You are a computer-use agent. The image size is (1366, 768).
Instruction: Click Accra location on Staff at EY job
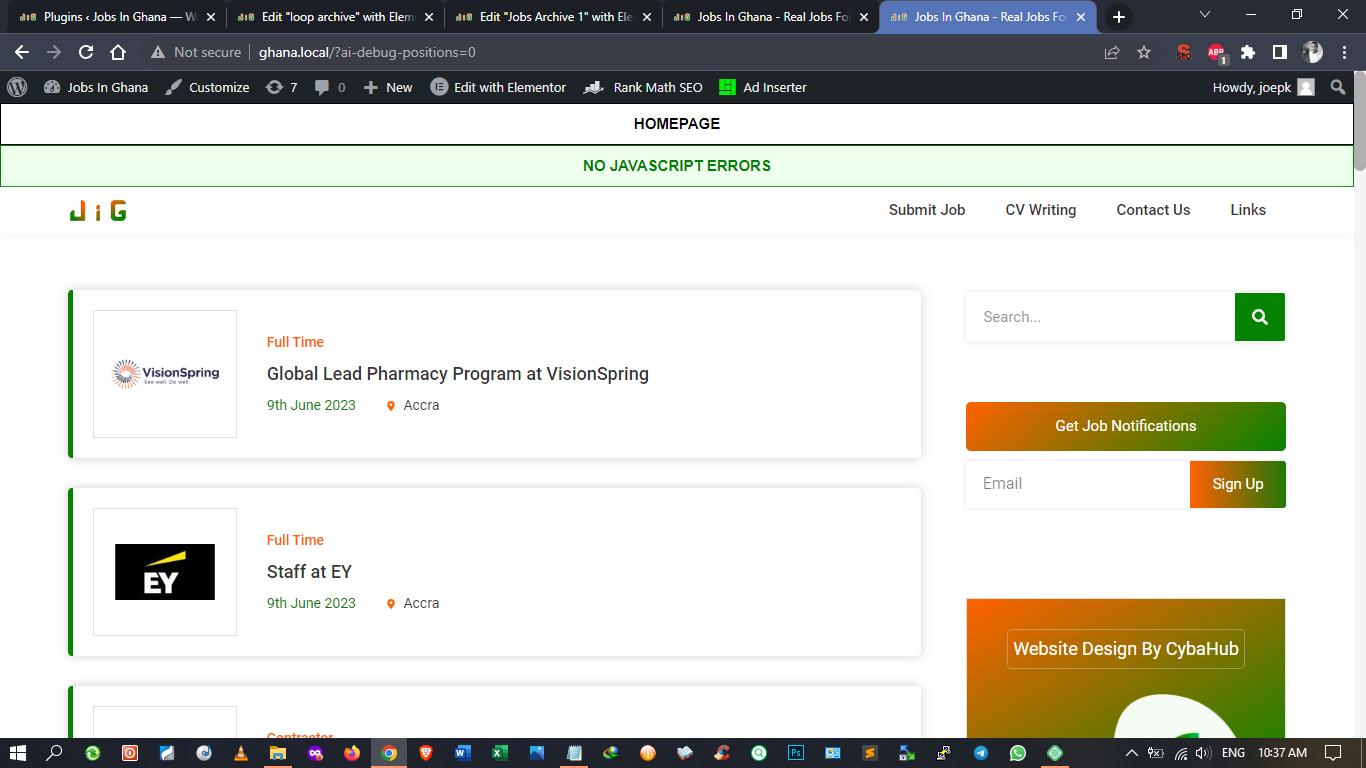tap(413, 603)
